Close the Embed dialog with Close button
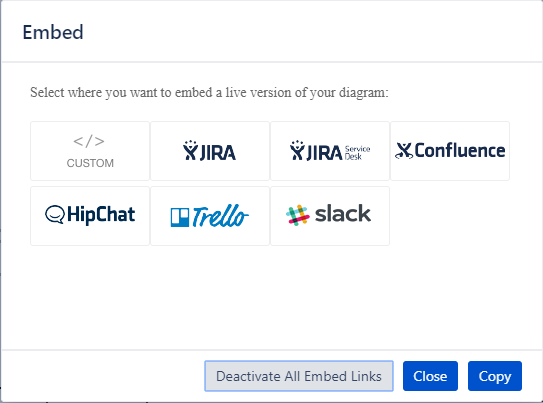 pos(430,376)
